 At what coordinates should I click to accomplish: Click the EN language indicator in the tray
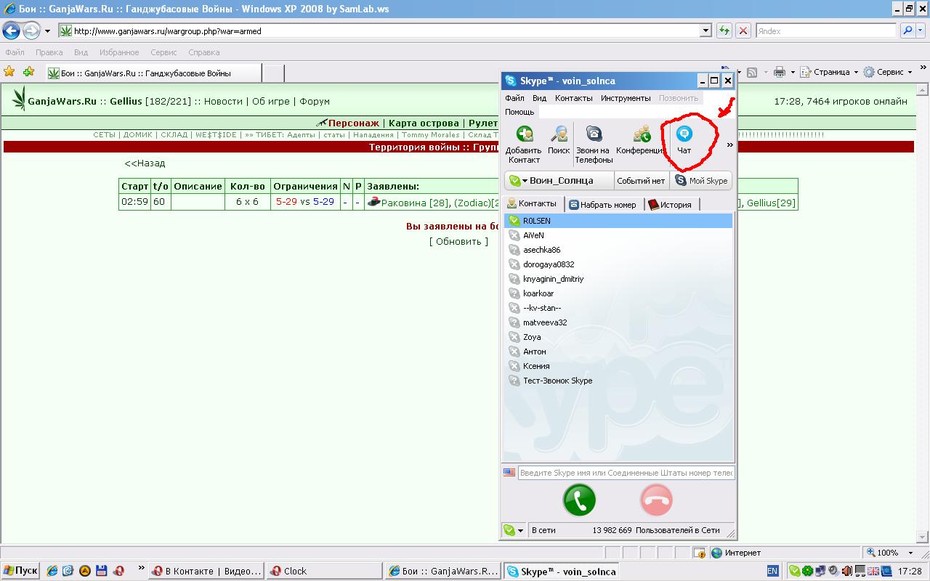772,571
